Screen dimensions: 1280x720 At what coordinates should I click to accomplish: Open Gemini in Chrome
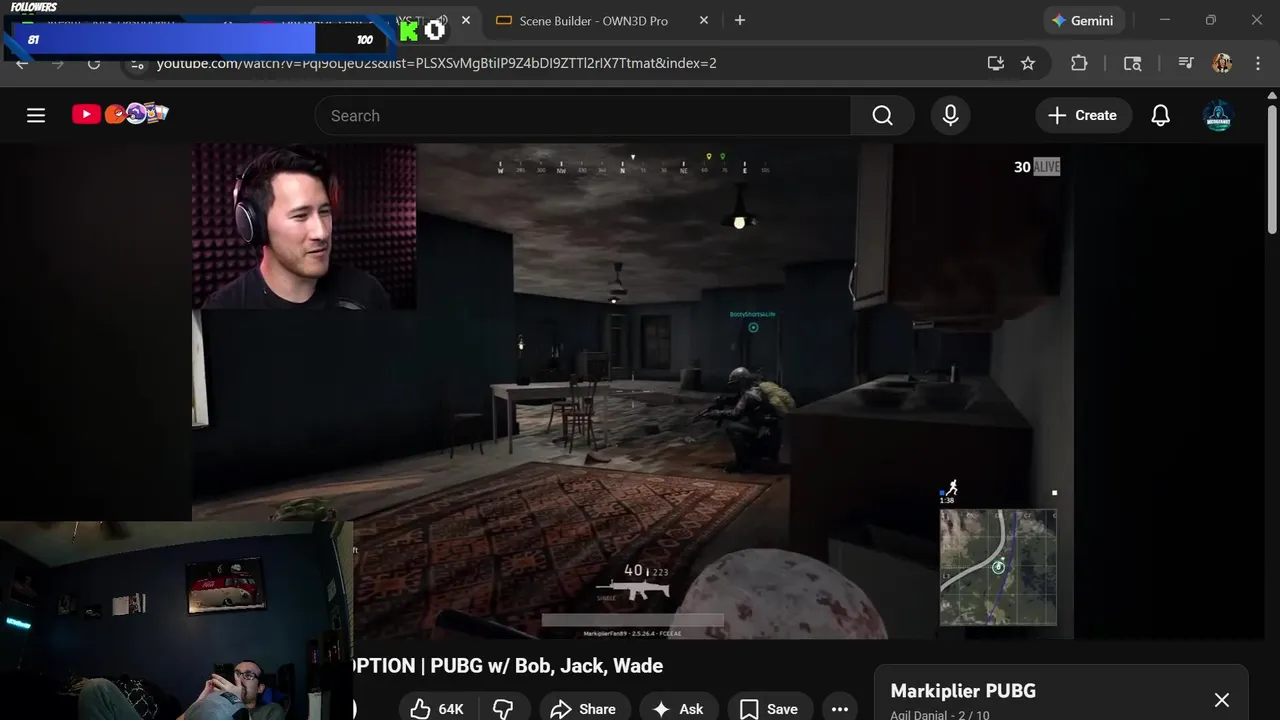(x=1084, y=20)
